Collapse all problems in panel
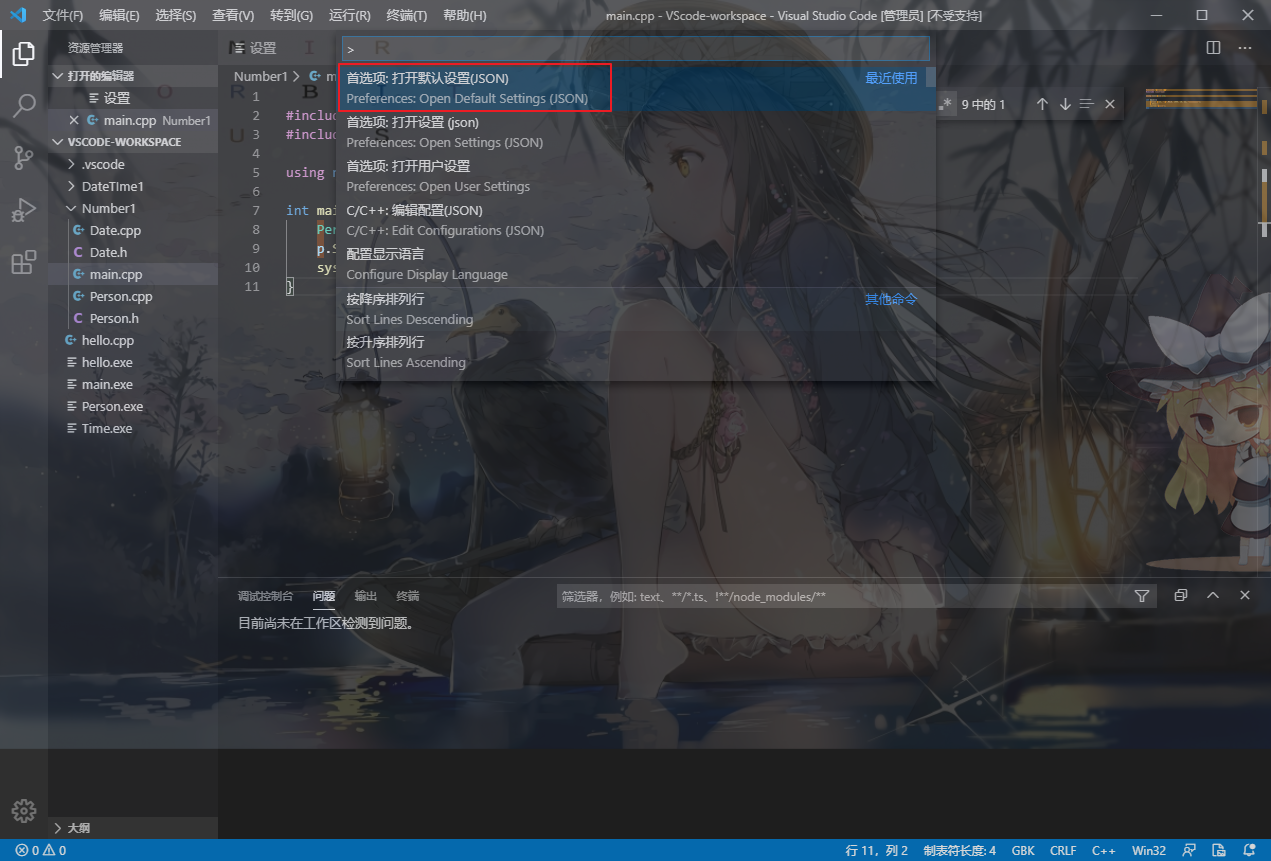Viewport: 1271px width, 861px height. coord(1181,595)
